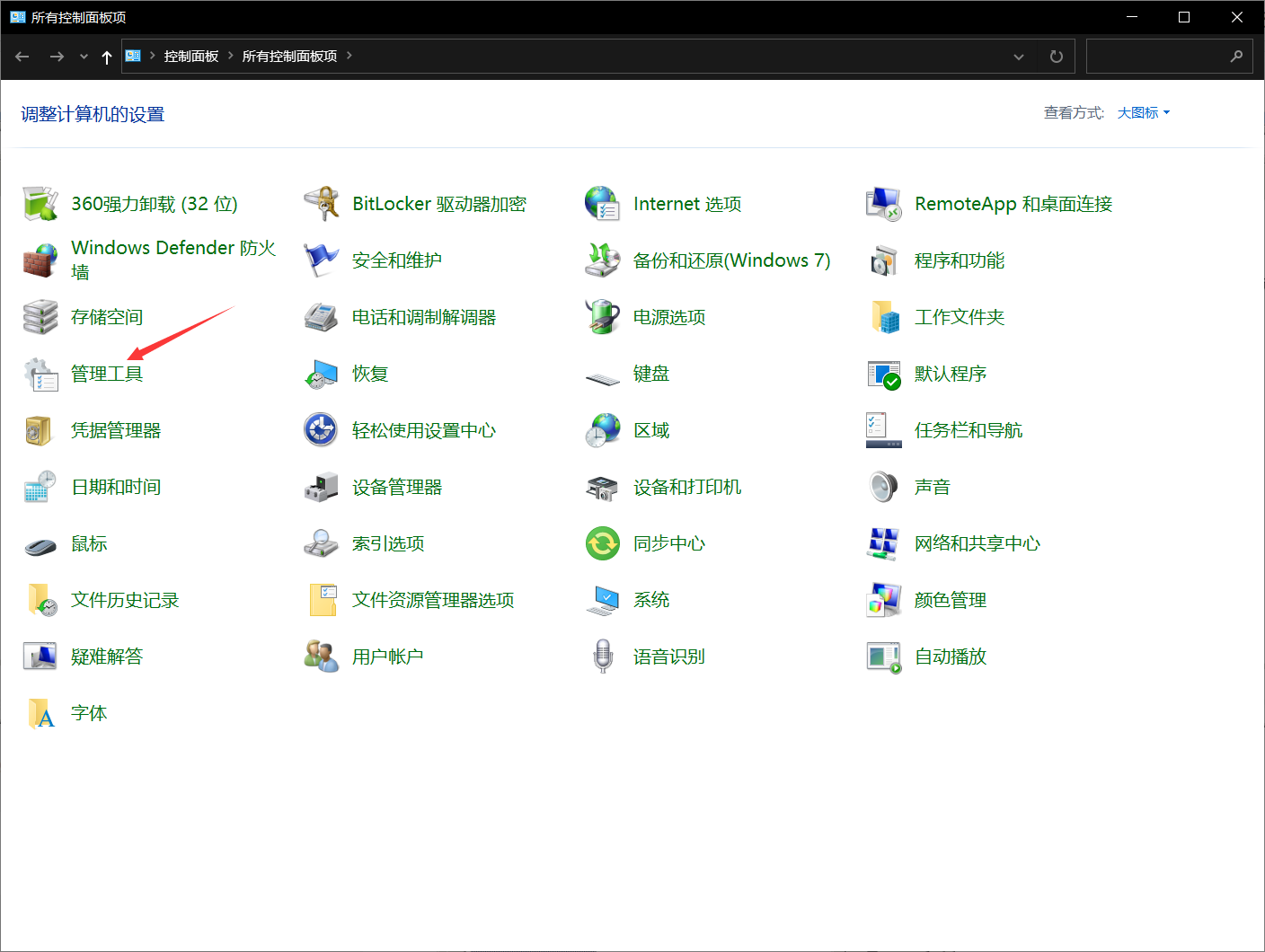This screenshot has width=1265, height=952.
Task: Open the 文件资源管理器选项 icon
Action: tap(322, 600)
